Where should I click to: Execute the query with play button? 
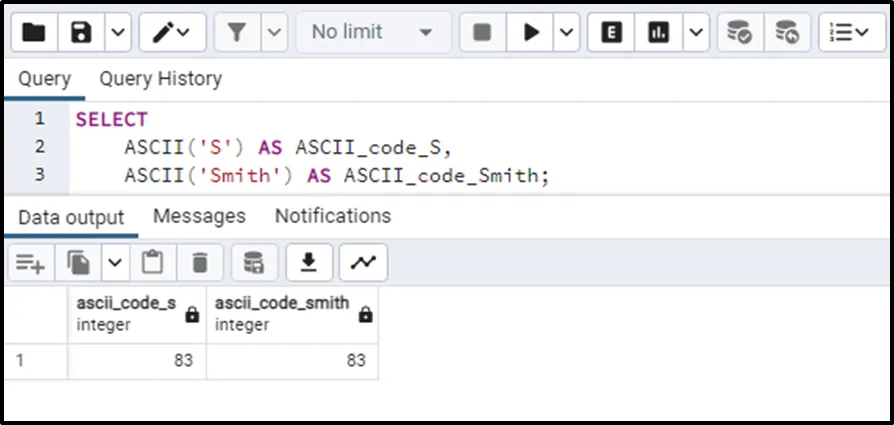tap(530, 33)
